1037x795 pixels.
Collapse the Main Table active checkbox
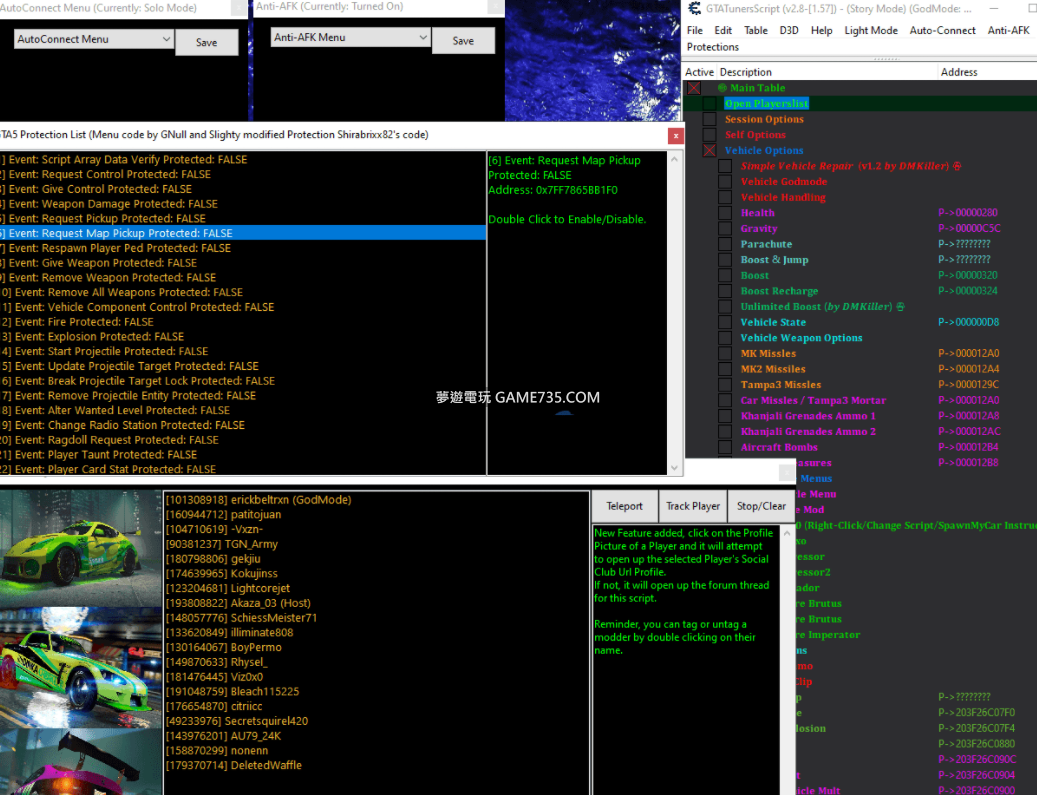tap(693, 88)
